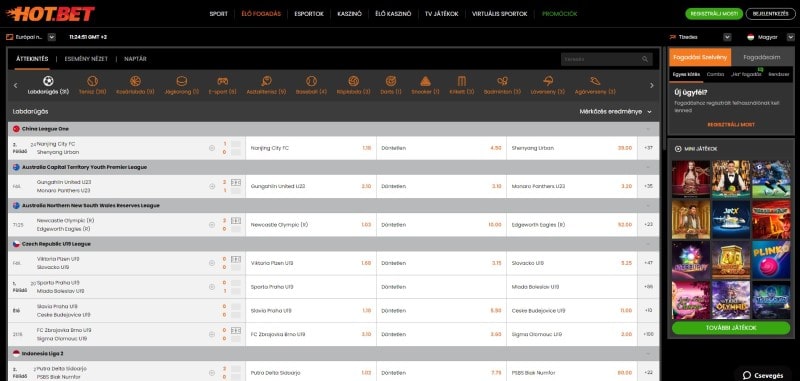Bet on Döntetlen 10.00 for Newcastle Olympic

[x=441, y=224]
